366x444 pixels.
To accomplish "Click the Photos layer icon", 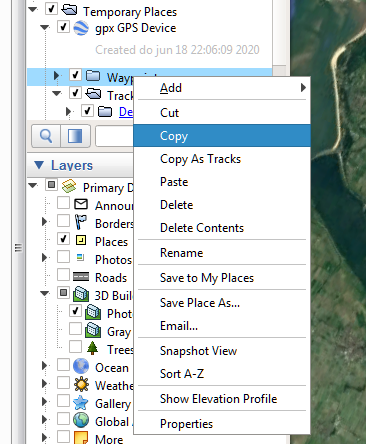I will coord(80,257).
